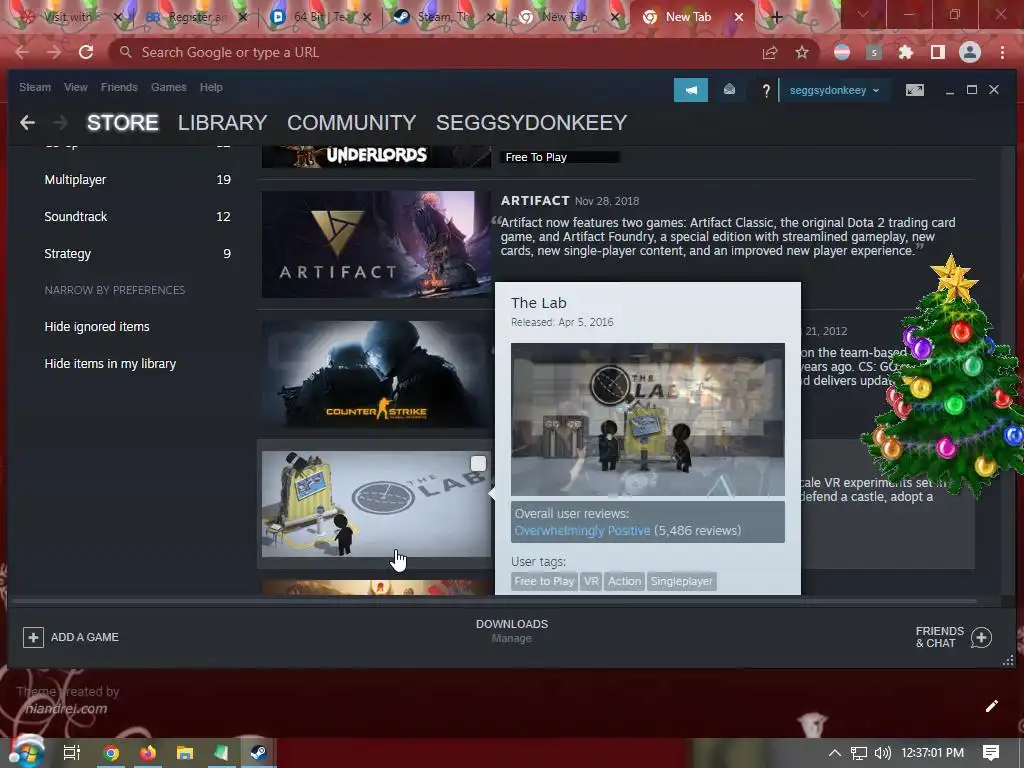Open Steam notifications envelope icon
This screenshot has width=1024, height=768.
pos(729,90)
